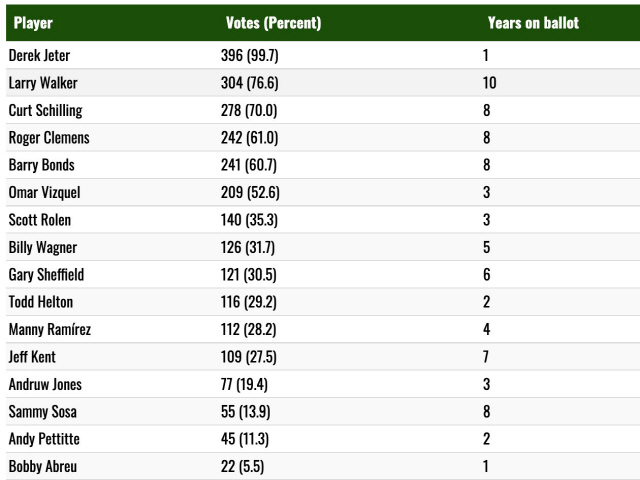This screenshot has height=480, width=640.
Task: Click Sammy Sosa's name
Action: pyautogui.click(x=40, y=411)
